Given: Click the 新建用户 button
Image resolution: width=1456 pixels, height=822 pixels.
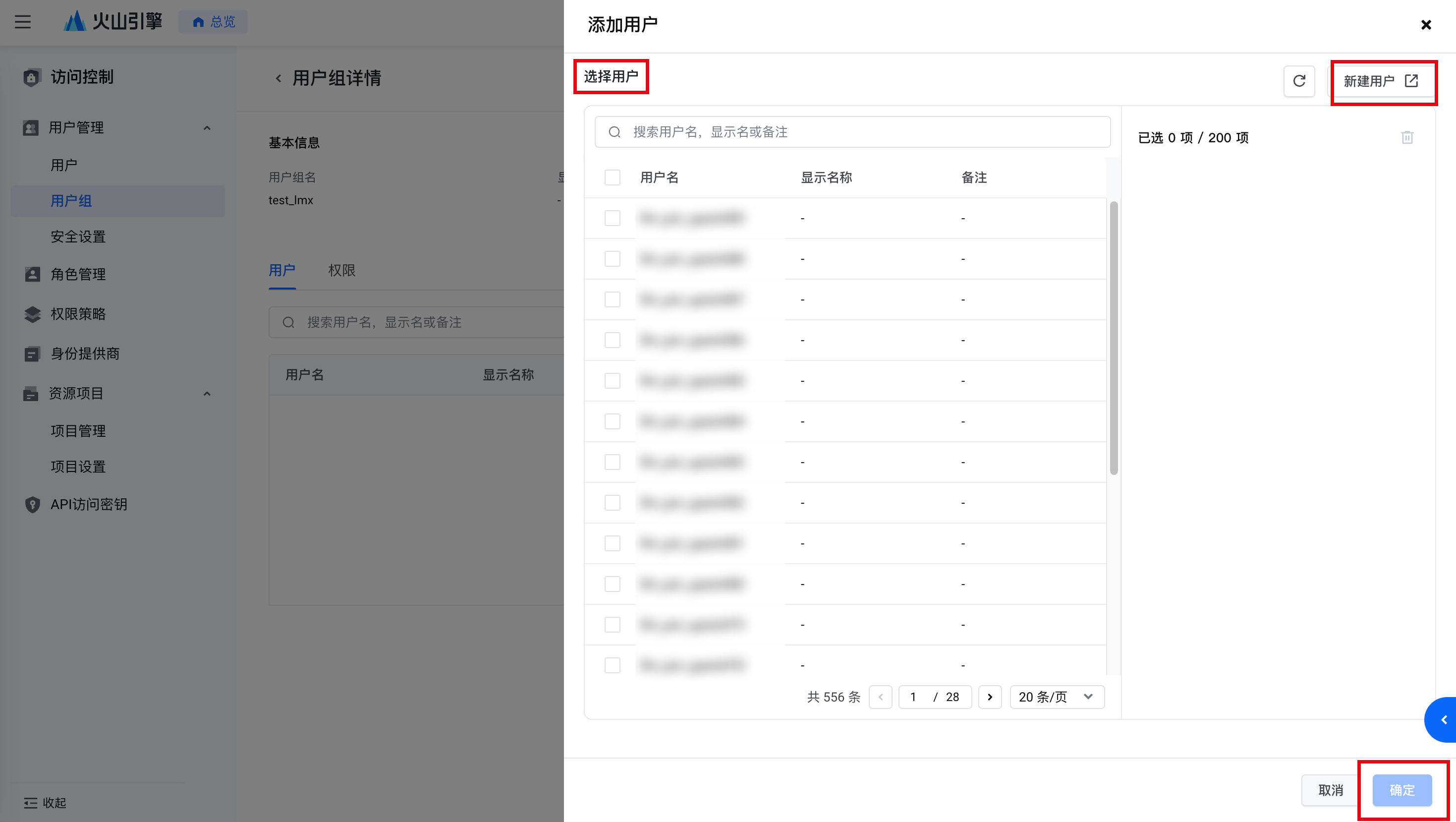Looking at the screenshot, I should [x=1381, y=81].
